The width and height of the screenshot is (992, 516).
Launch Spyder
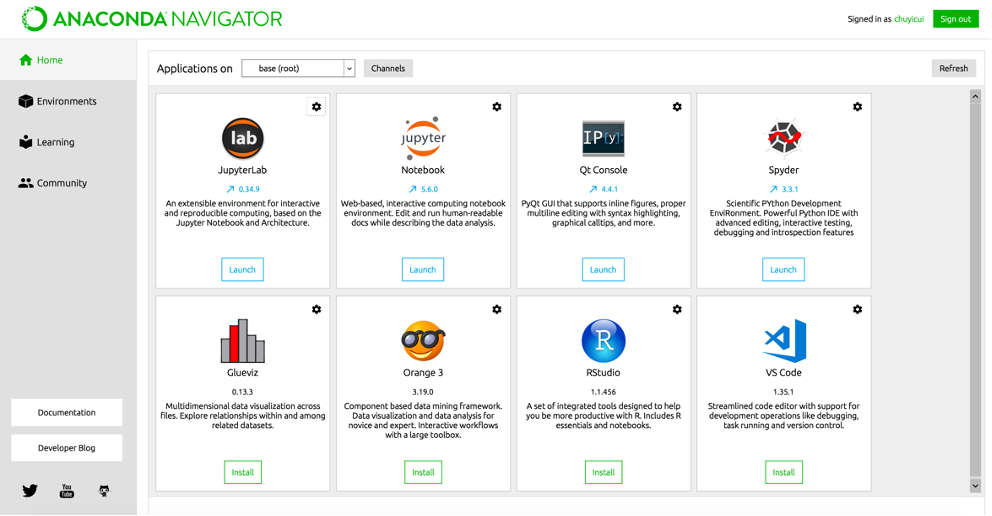click(x=783, y=269)
